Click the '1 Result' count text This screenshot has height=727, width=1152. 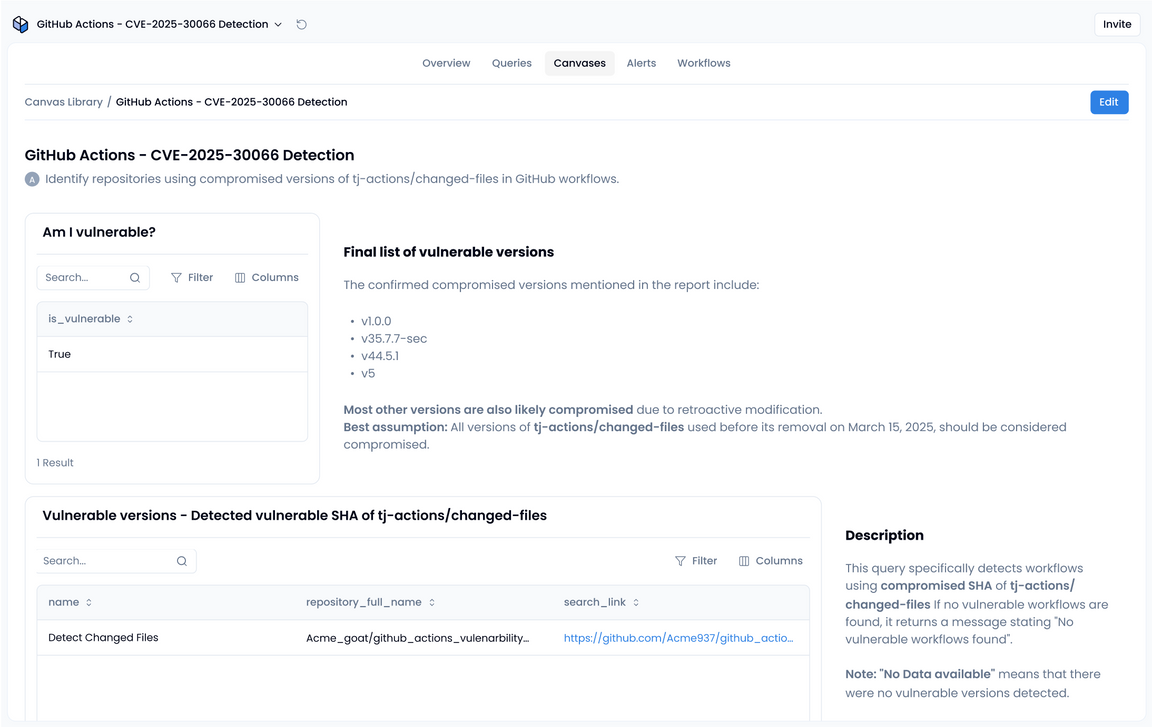(x=55, y=463)
